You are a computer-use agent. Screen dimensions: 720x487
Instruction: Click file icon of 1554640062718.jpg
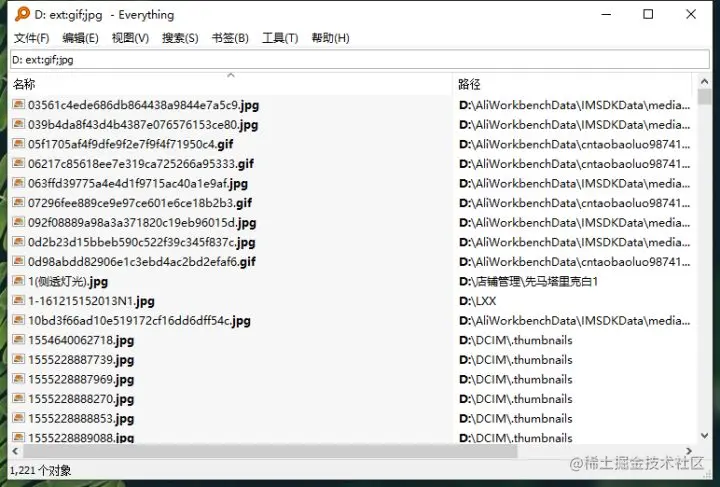(18, 340)
